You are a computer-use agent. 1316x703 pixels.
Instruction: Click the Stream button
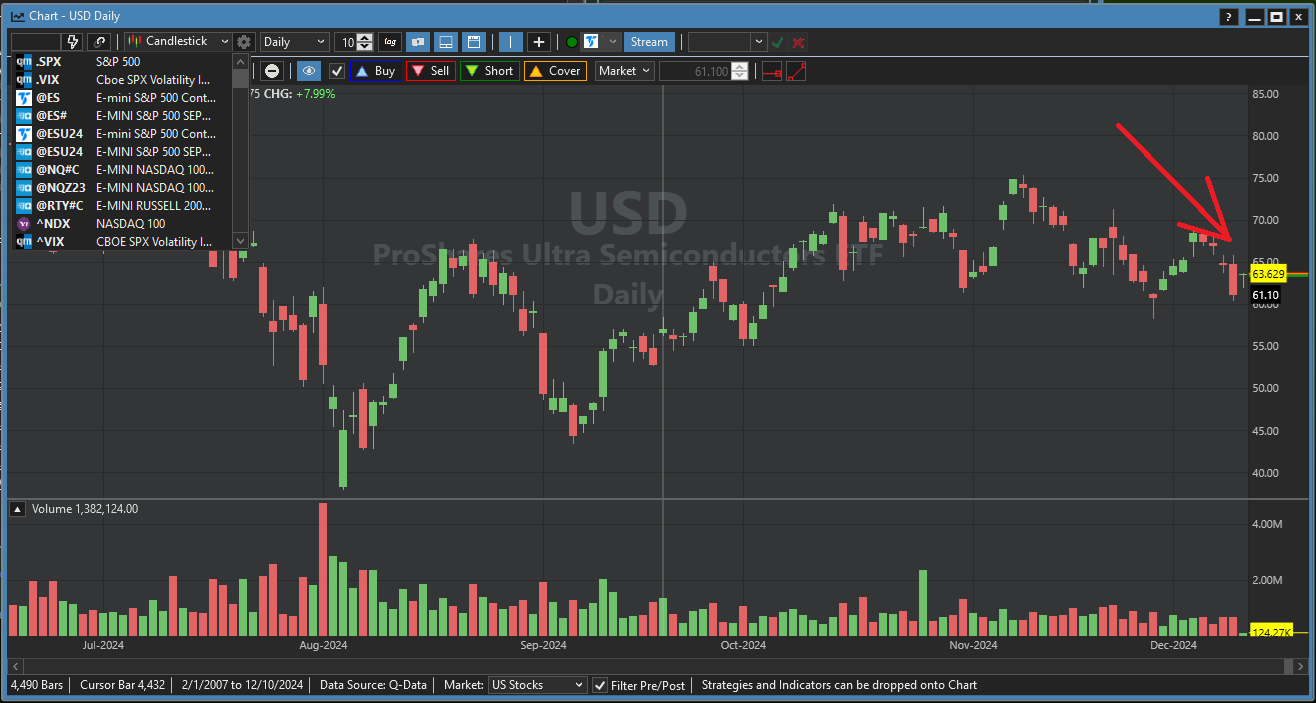pos(649,41)
